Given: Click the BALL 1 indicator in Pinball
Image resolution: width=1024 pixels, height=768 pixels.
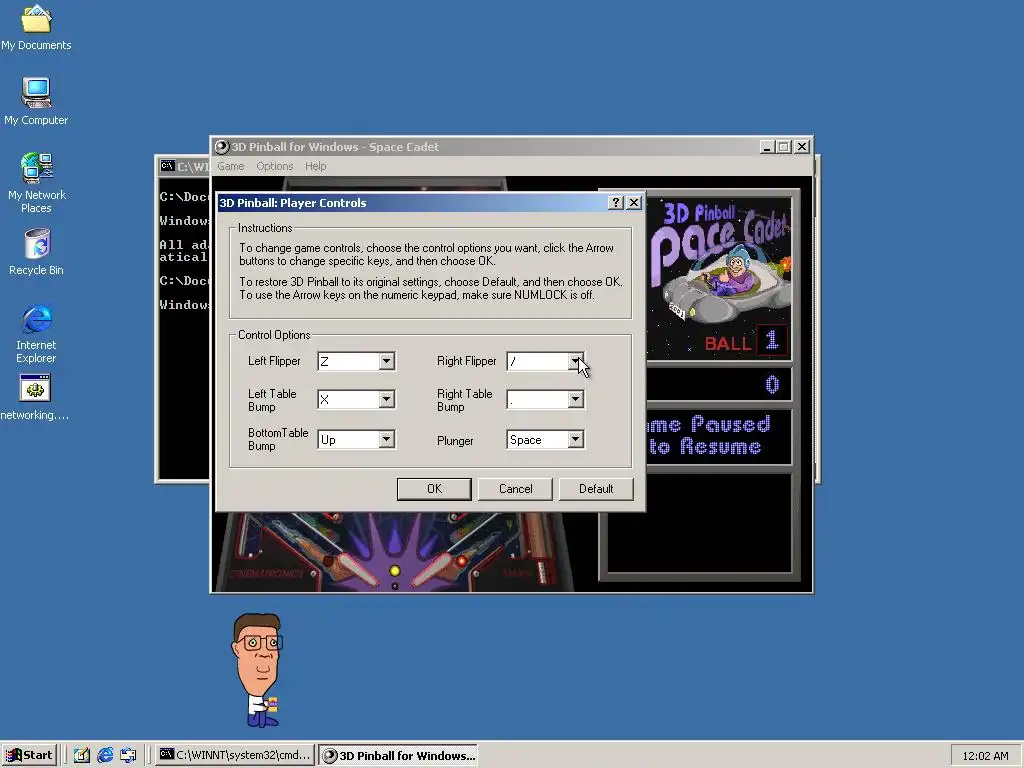Looking at the screenshot, I should pyautogui.click(x=745, y=341).
